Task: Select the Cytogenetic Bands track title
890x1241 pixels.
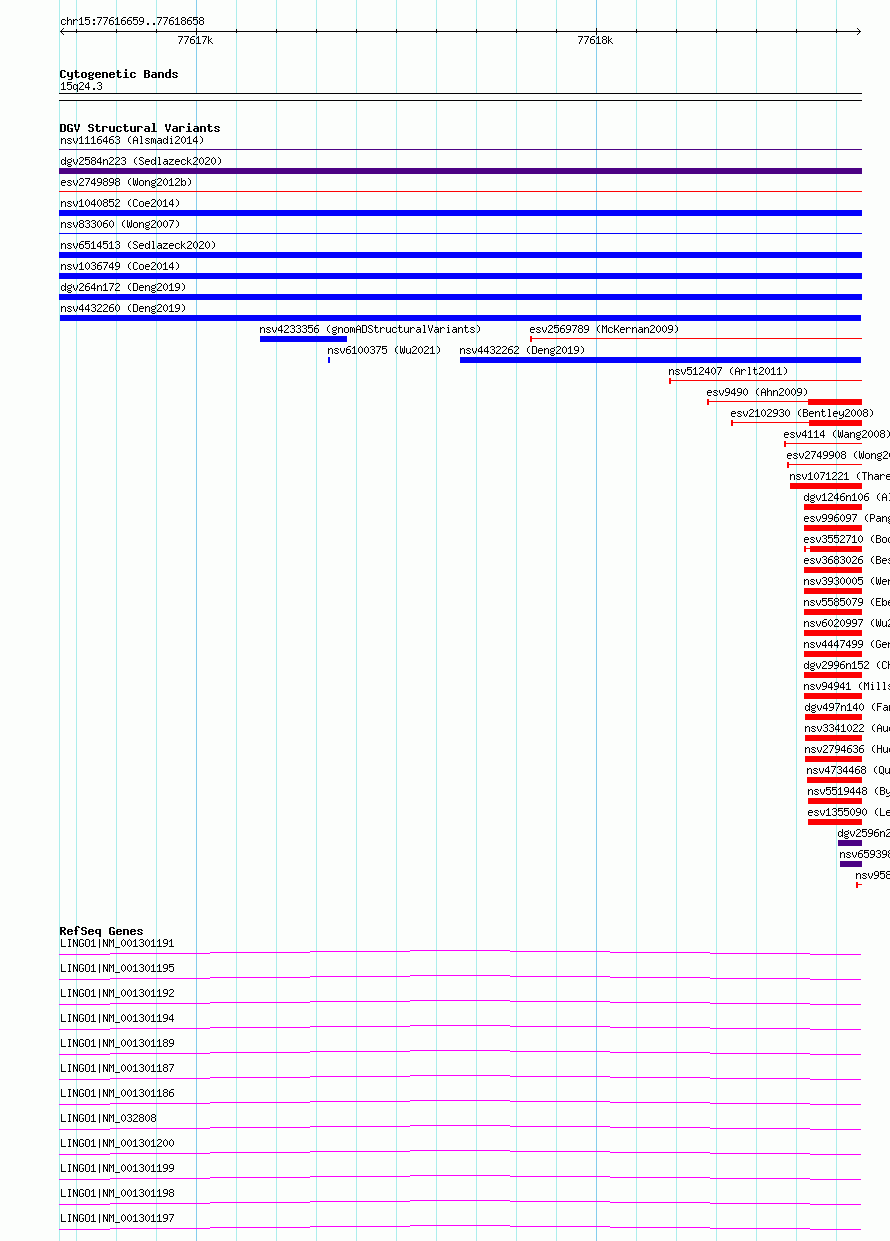Action: pyautogui.click(x=119, y=74)
